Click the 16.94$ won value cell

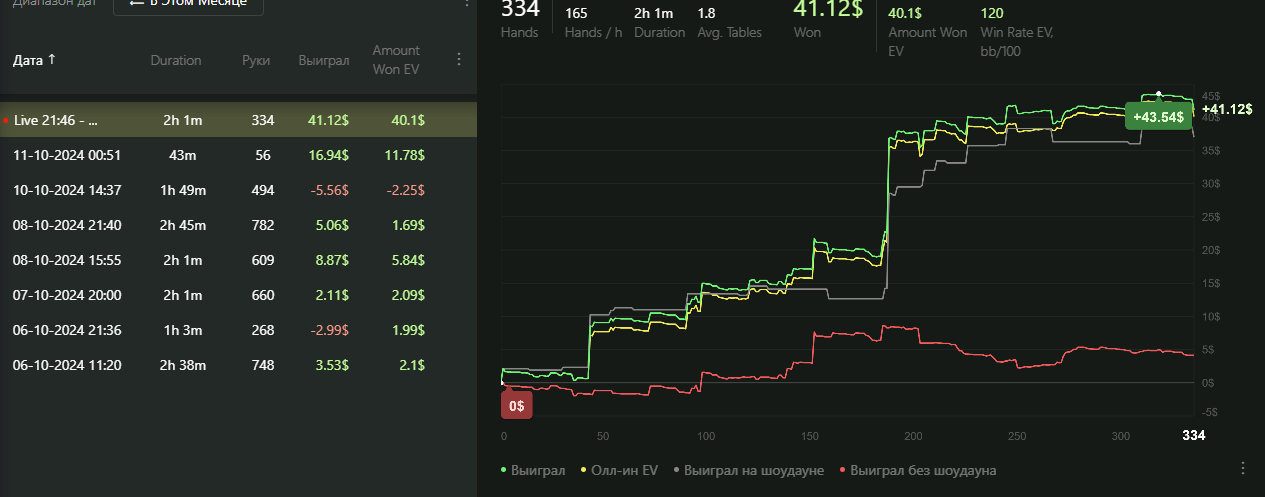coord(329,155)
